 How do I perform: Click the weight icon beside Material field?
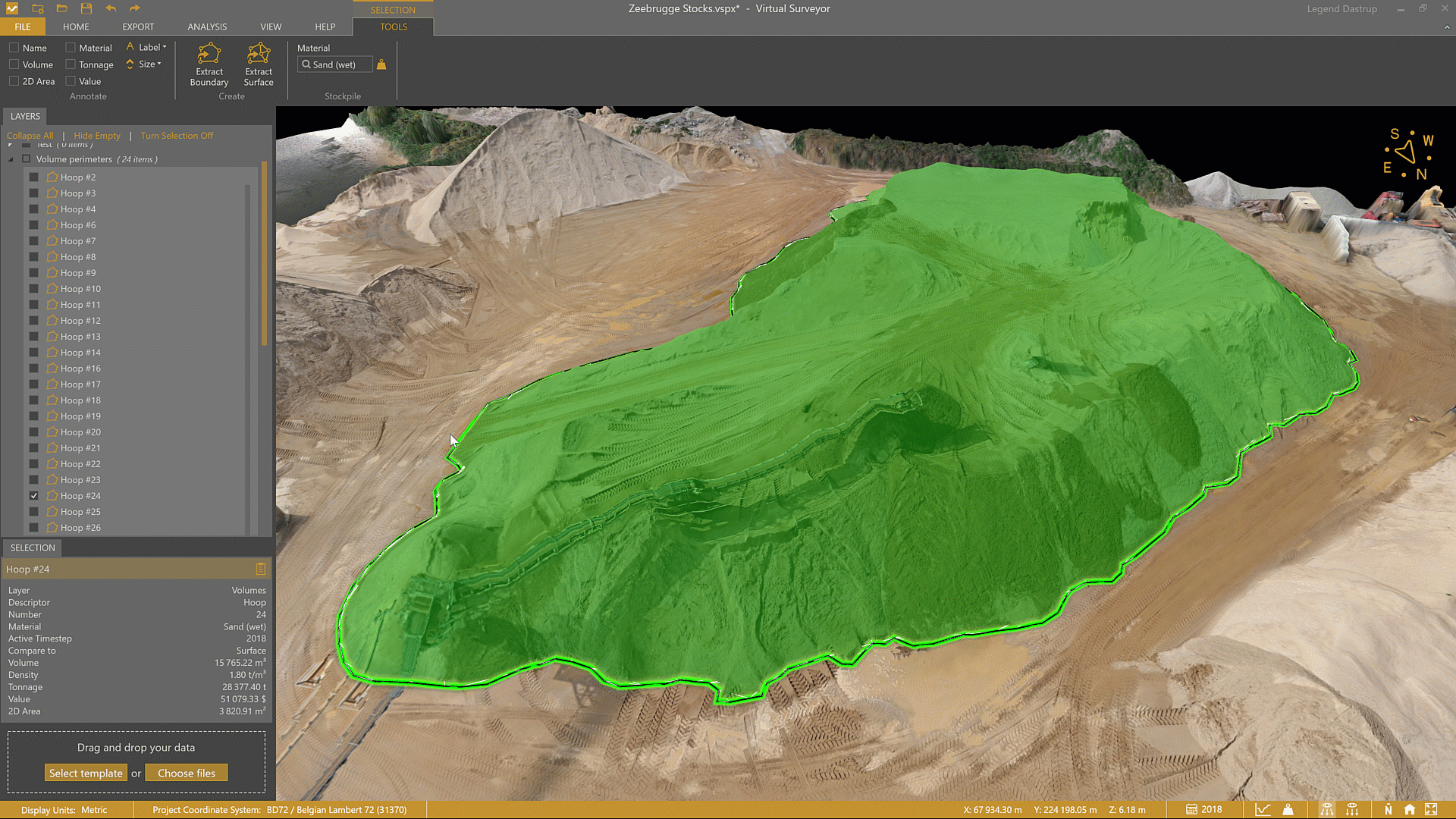tap(381, 64)
